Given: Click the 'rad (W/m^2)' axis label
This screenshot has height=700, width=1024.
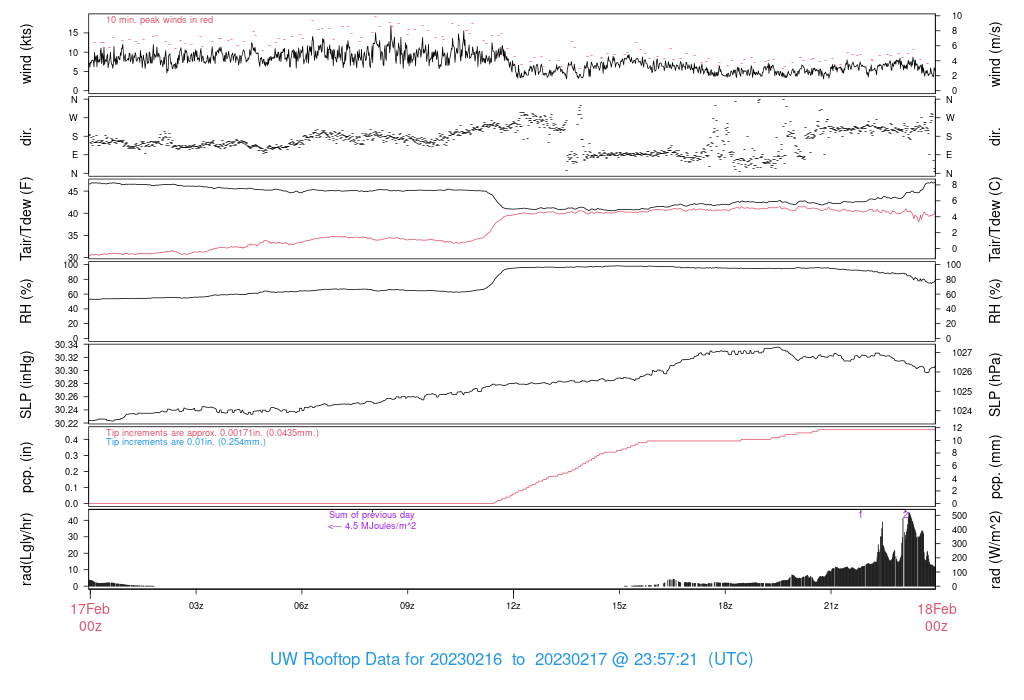Looking at the screenshot, I should click(995, 549).
